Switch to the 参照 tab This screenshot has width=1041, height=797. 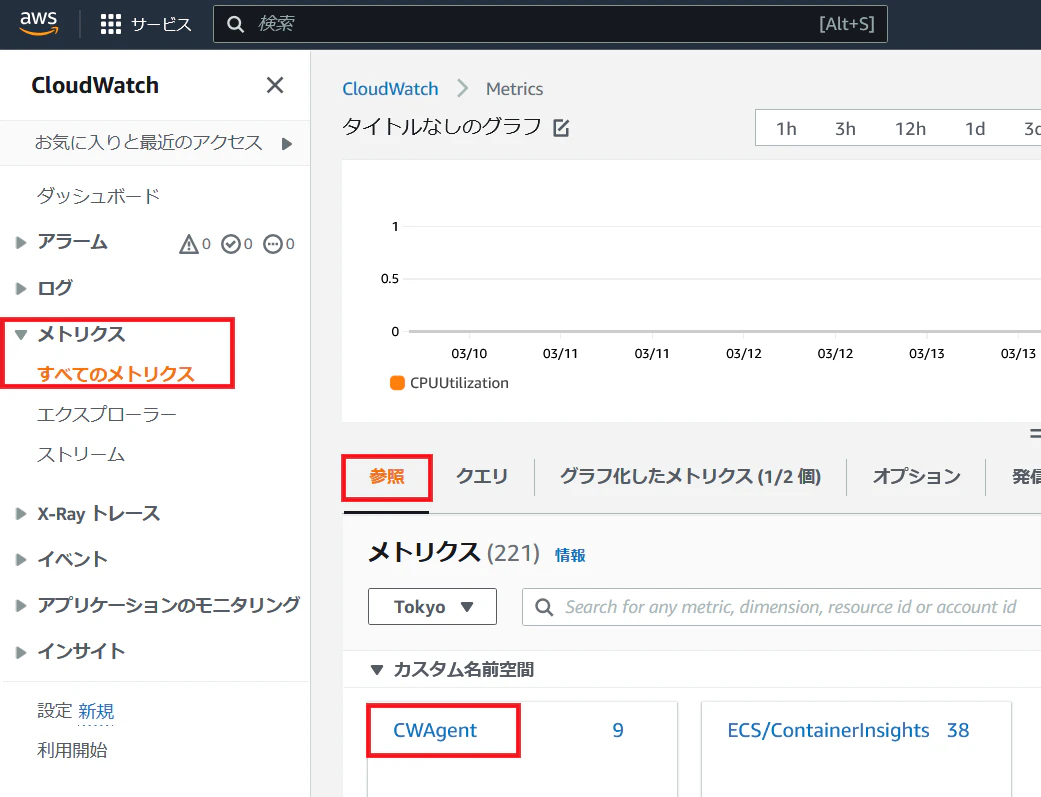386,477
